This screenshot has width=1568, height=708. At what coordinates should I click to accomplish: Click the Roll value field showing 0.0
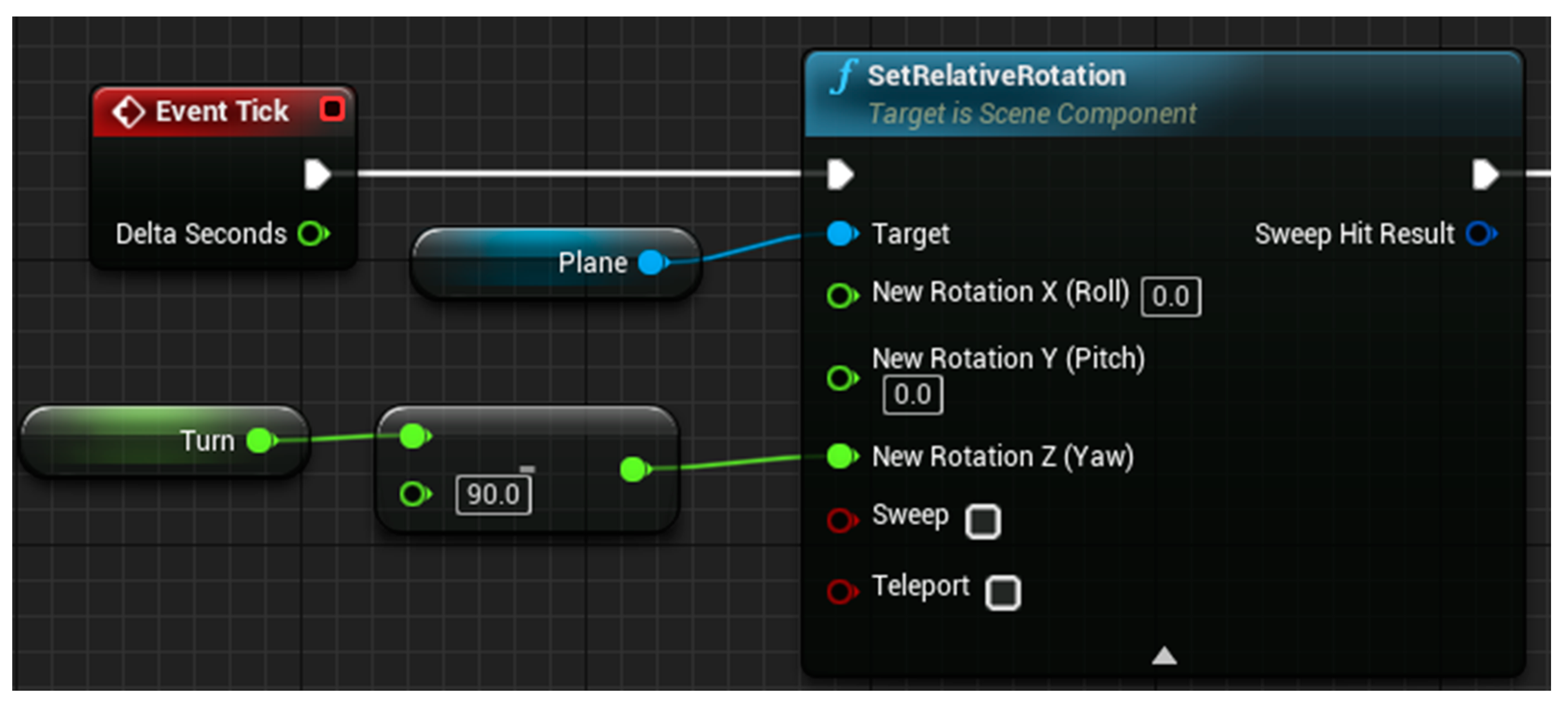[1171, 297]
